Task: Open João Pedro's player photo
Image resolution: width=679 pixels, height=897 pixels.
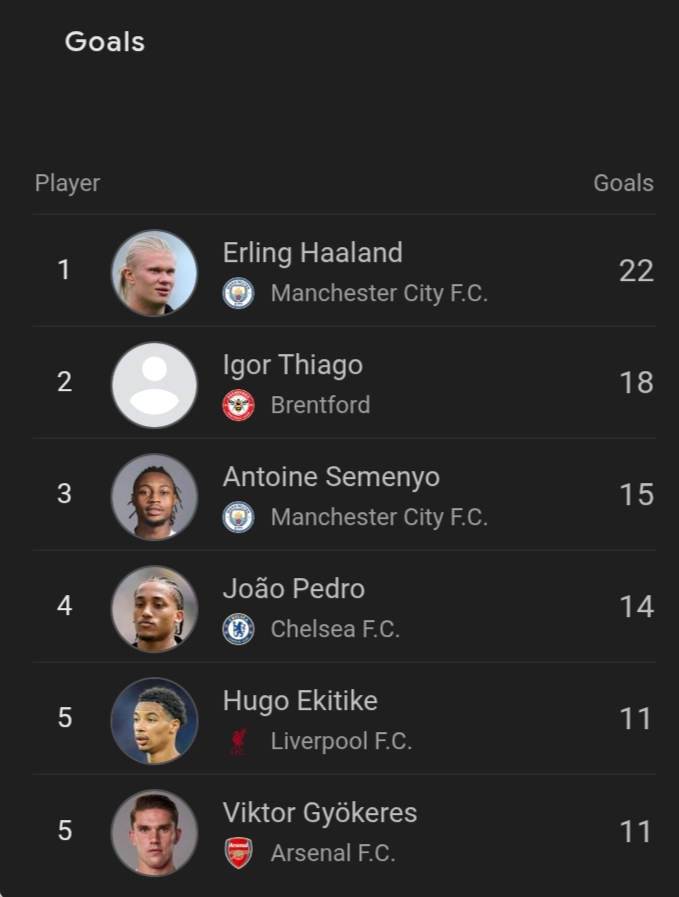Action: 154,609
